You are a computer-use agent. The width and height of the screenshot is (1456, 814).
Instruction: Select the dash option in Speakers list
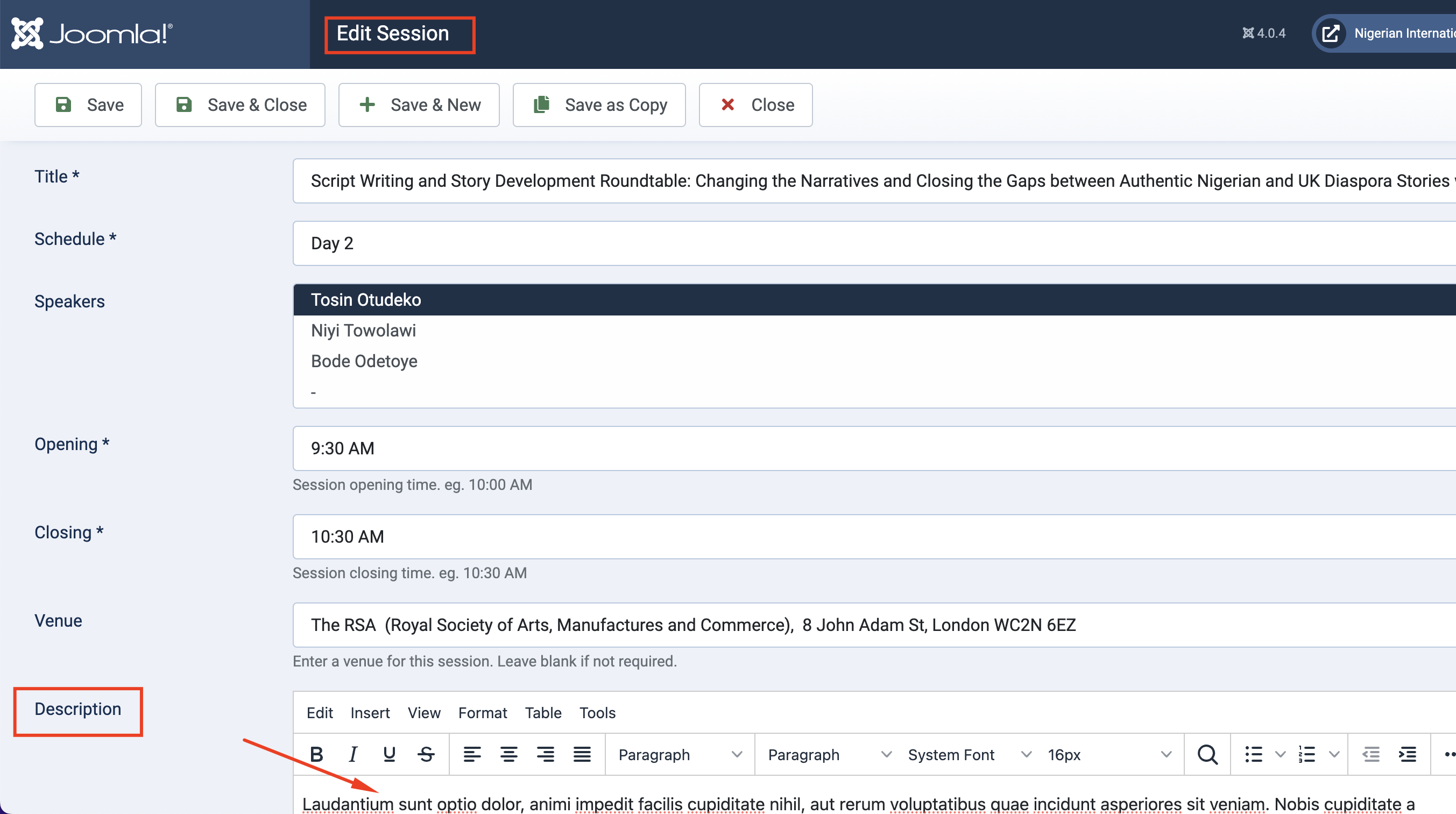(874, 391)
